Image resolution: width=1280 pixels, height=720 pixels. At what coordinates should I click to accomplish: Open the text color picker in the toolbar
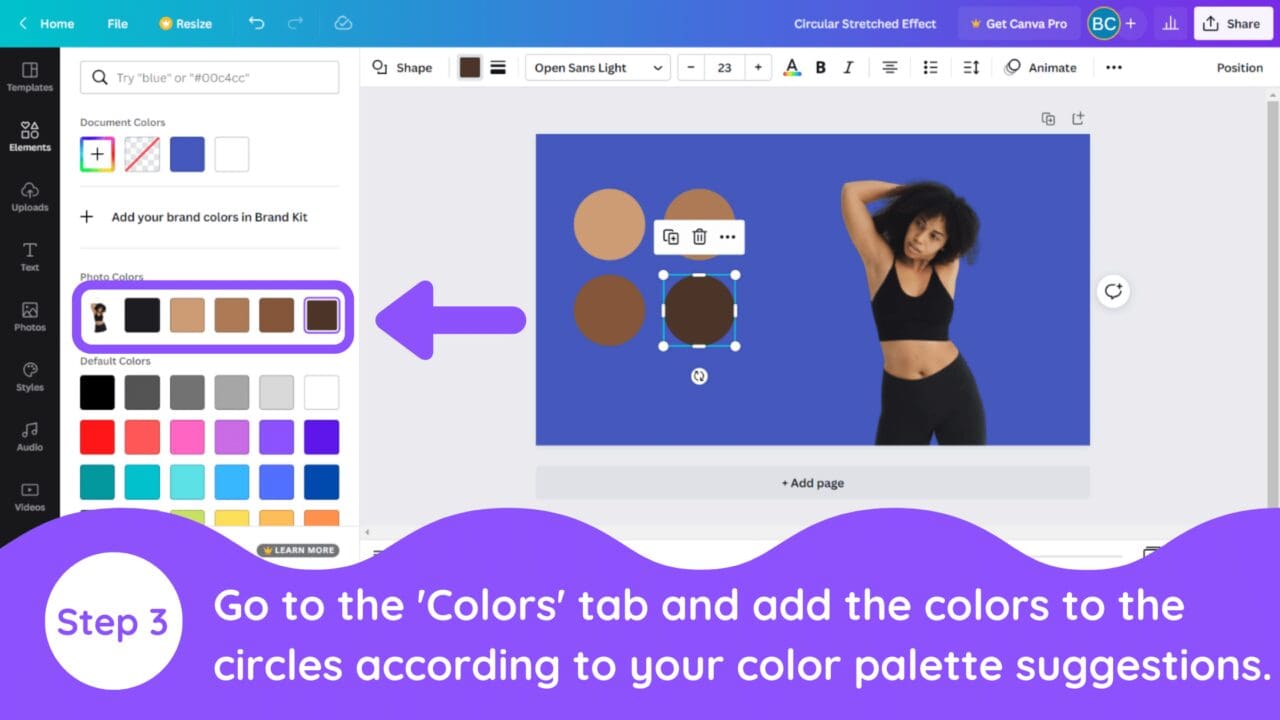[791, 67]
